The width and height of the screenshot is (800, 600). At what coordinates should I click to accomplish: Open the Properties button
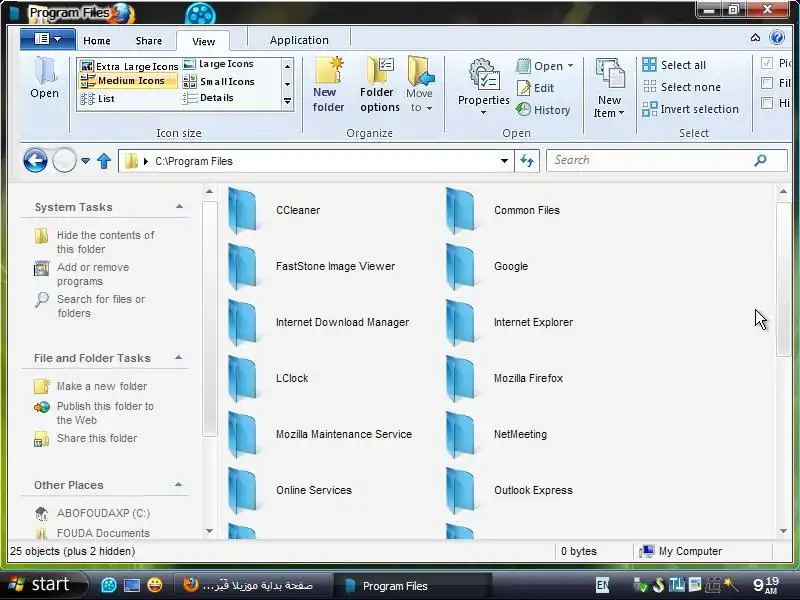click(483, 87)
